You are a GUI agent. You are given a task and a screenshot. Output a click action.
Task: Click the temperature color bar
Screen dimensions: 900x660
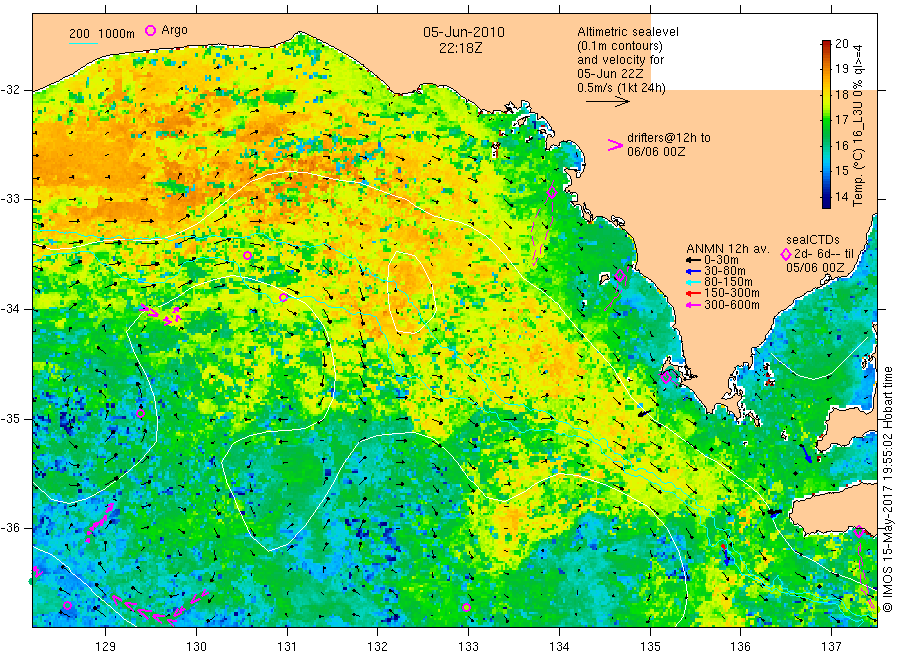click(826, 124)
